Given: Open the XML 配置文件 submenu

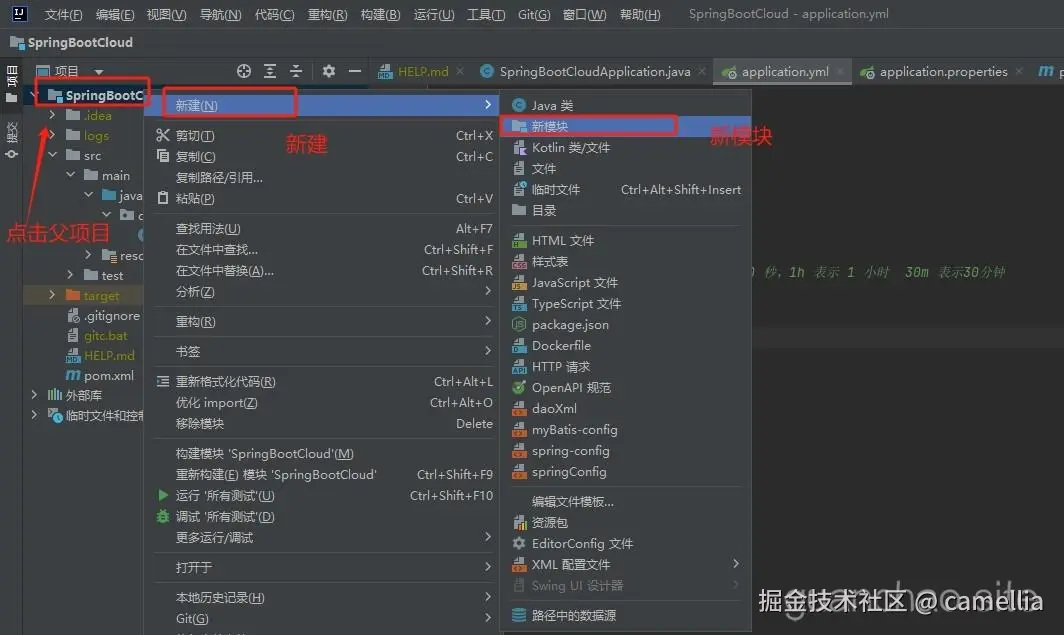Looking at the screenshot, I should click(625, 564).
